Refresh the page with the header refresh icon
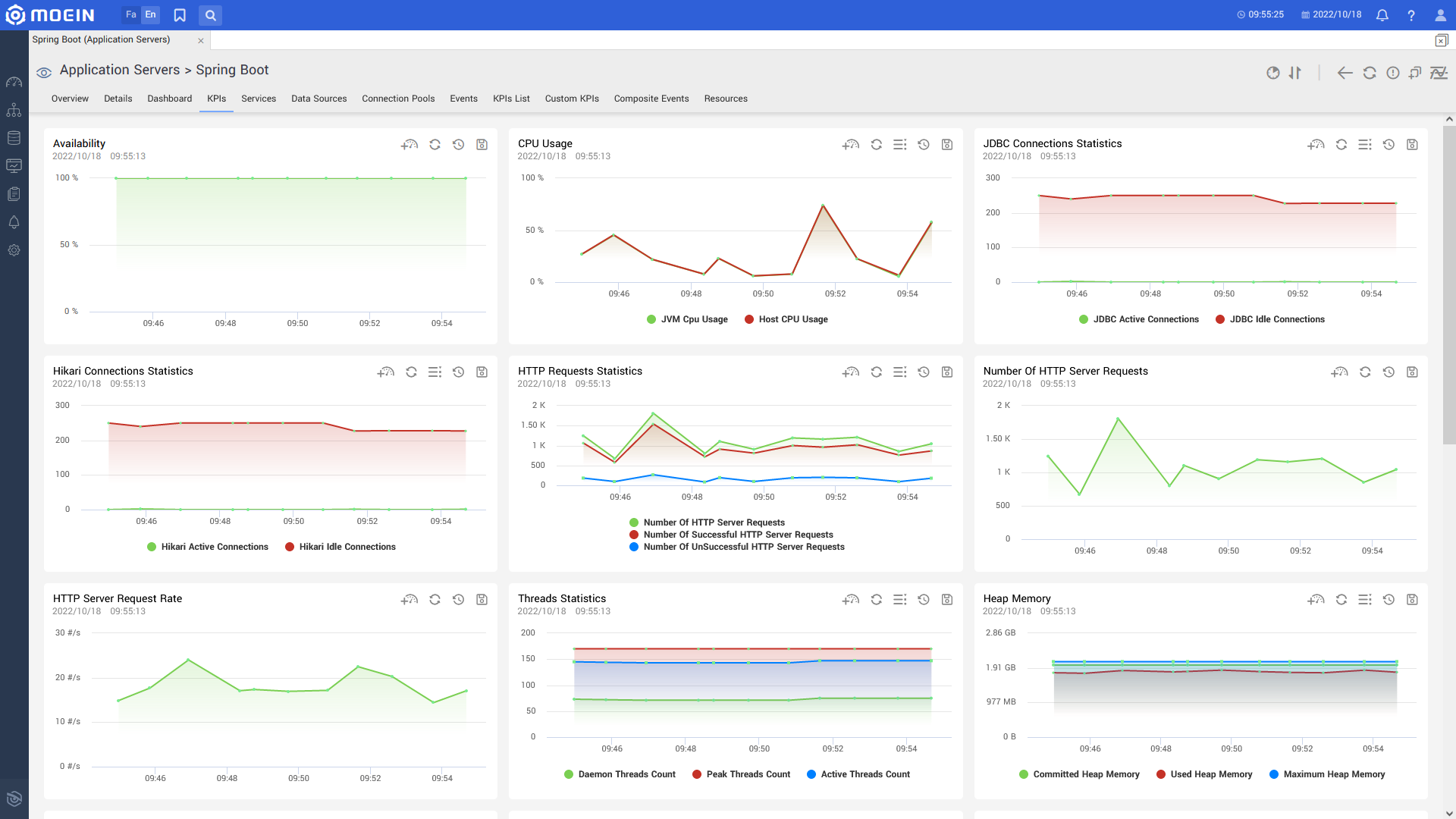This screenshot has height=819, width=1456. [1370, 73]
